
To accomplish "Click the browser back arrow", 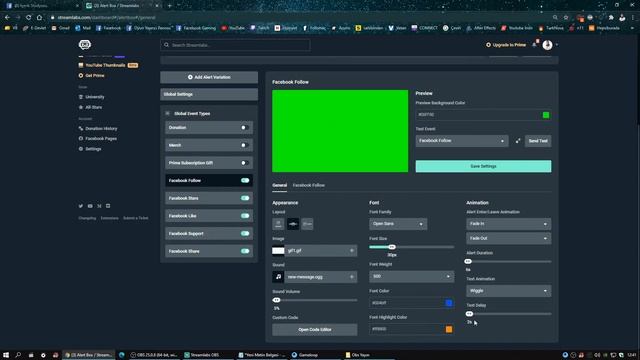I will (x=7, y=18).
